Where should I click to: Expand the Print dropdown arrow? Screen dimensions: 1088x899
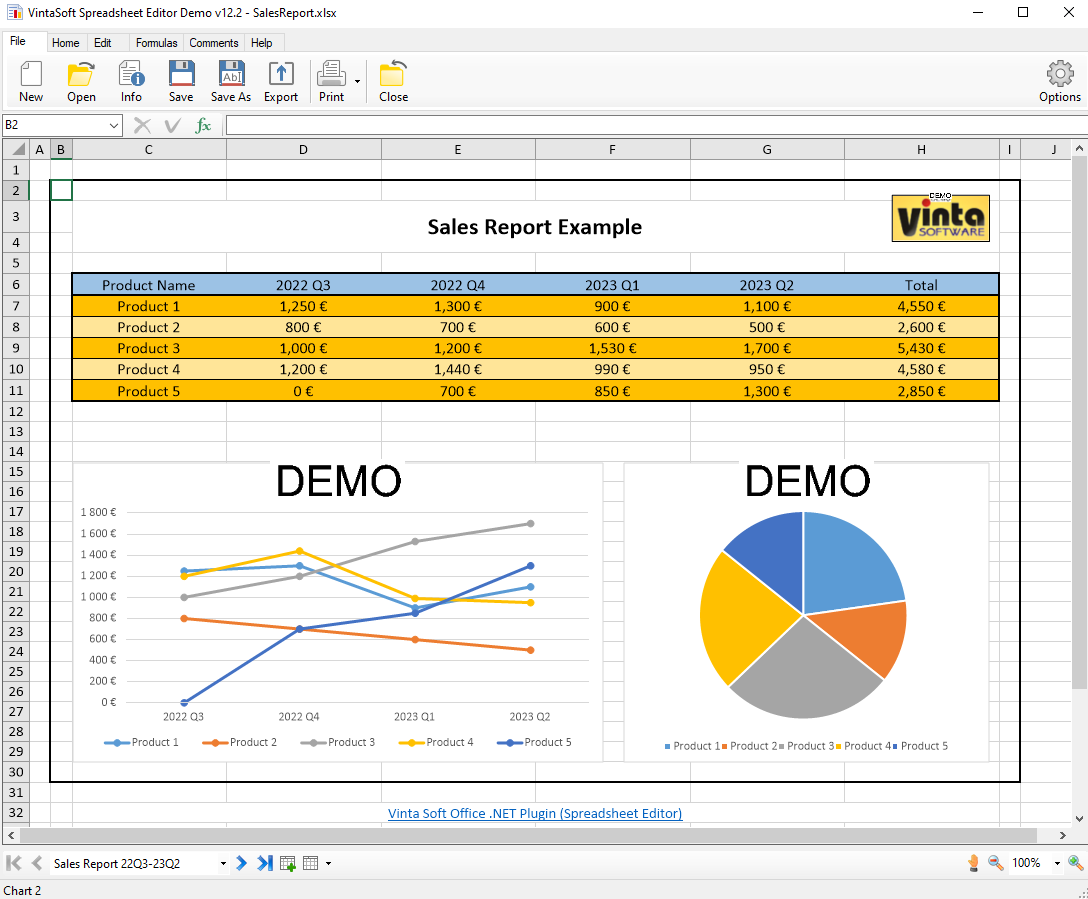[357, 82]
